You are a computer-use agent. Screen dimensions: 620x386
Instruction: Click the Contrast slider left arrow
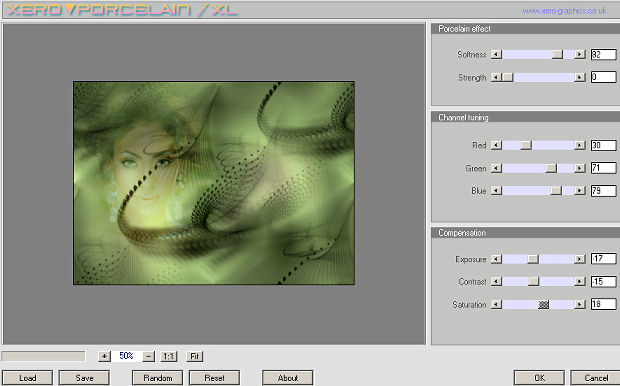pos(496,281)
